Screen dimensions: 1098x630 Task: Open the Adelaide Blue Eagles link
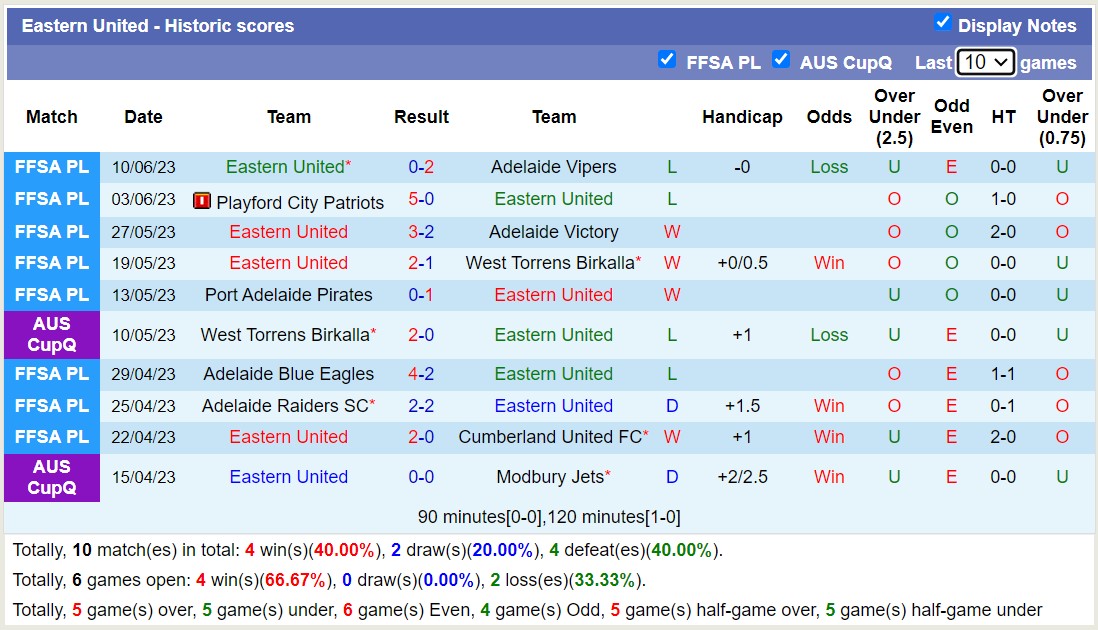click(x=288, y=374)
